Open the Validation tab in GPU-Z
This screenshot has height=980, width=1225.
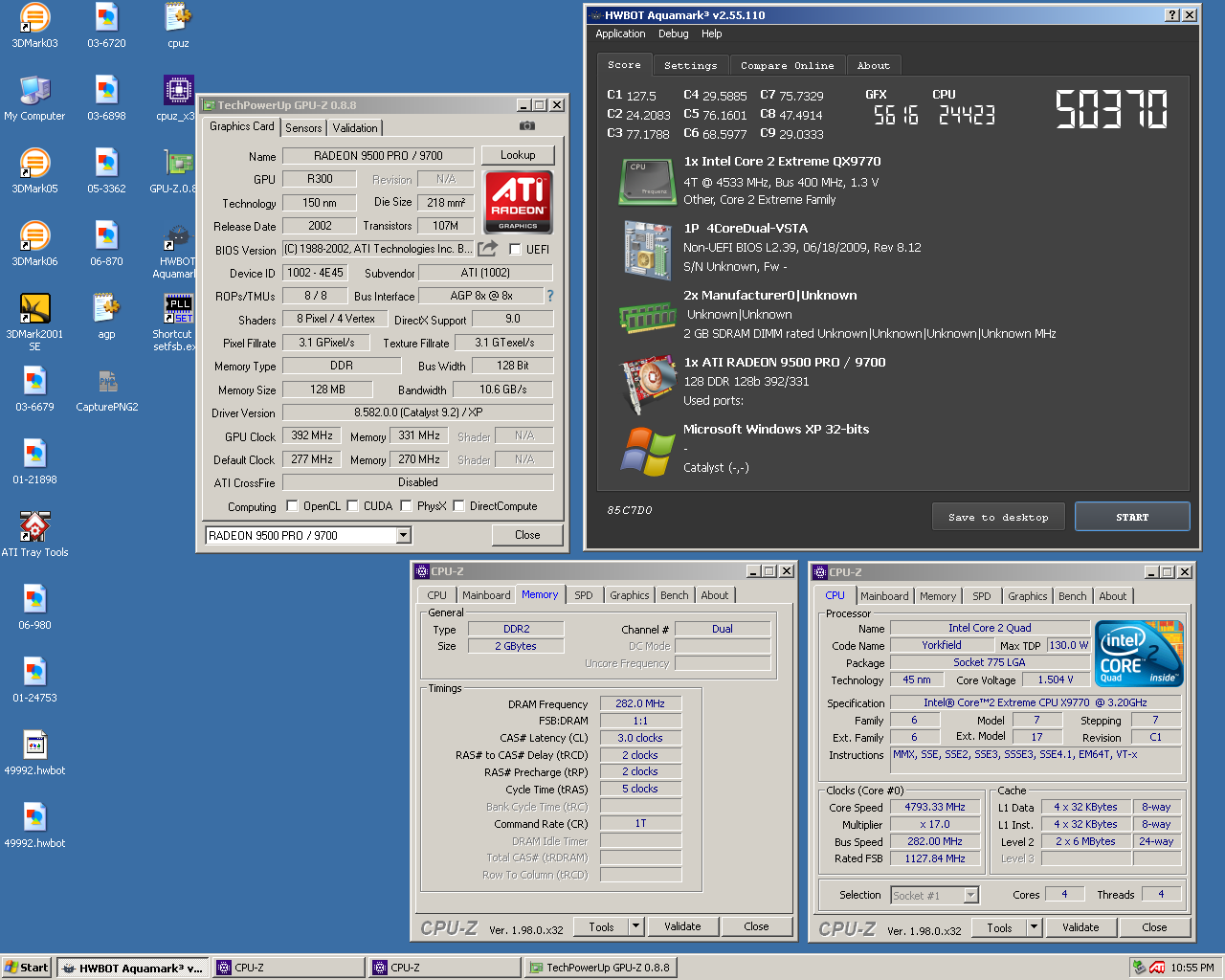click(355, 128)
